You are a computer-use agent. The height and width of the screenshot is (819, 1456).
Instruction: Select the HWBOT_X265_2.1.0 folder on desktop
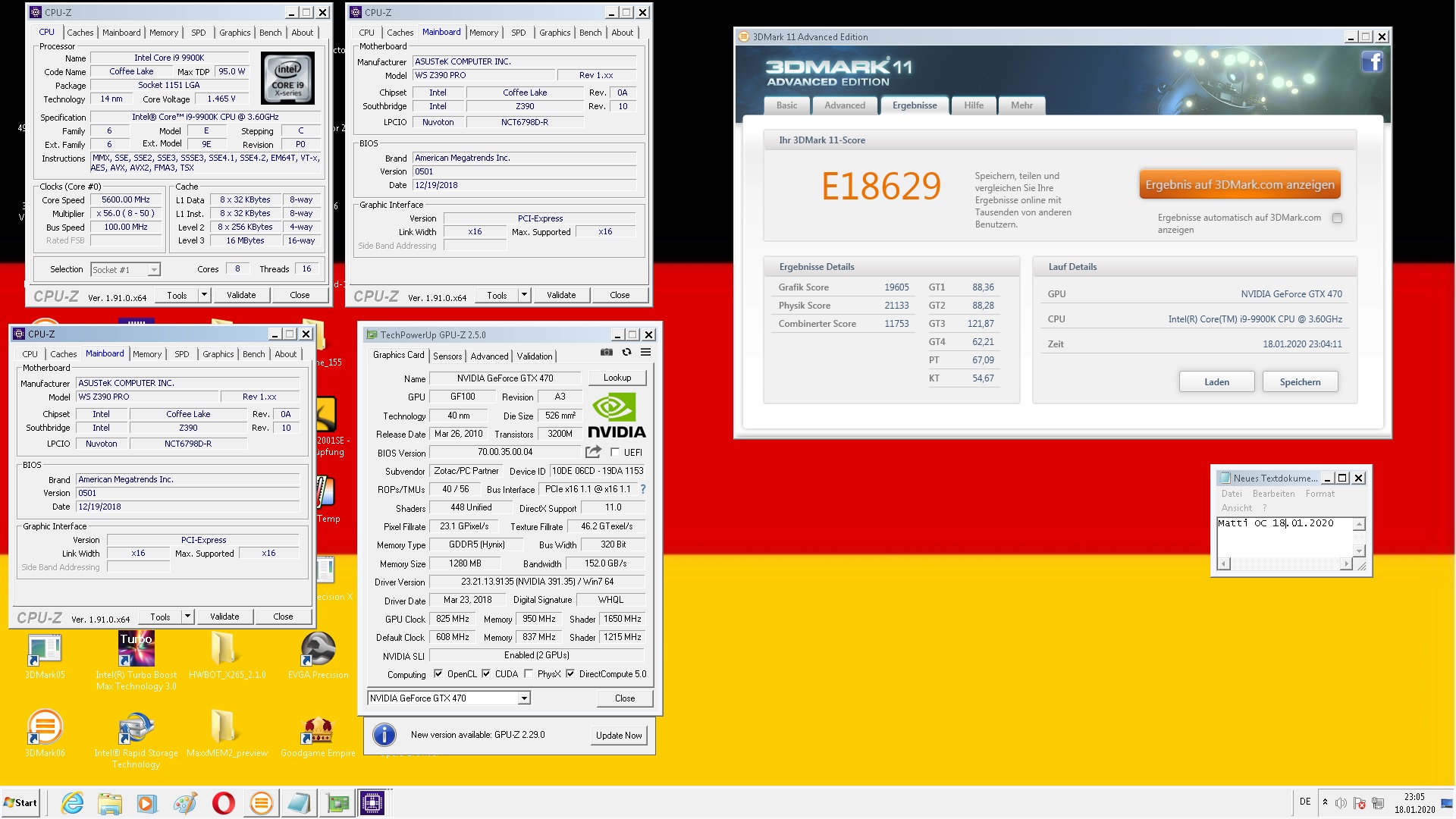227,657
